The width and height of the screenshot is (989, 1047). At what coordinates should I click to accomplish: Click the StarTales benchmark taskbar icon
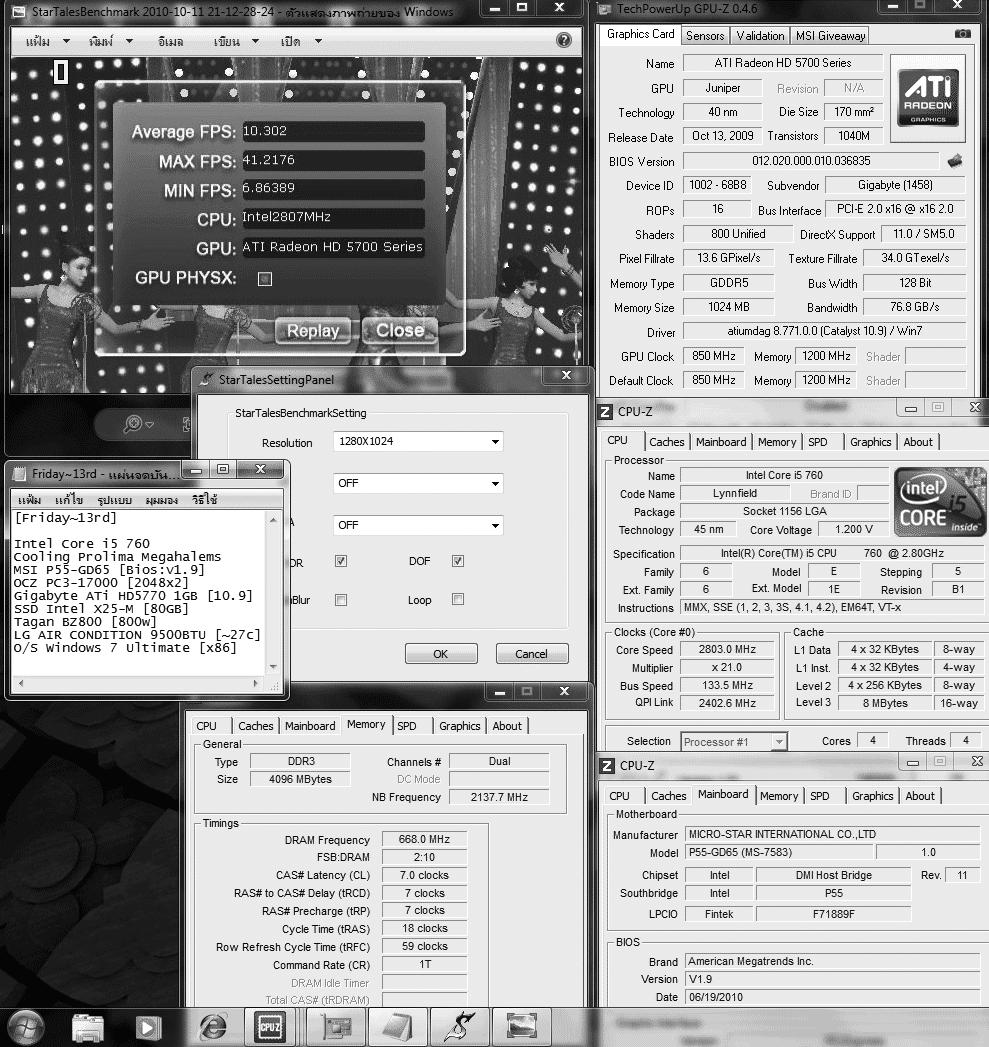point(459,1027)
